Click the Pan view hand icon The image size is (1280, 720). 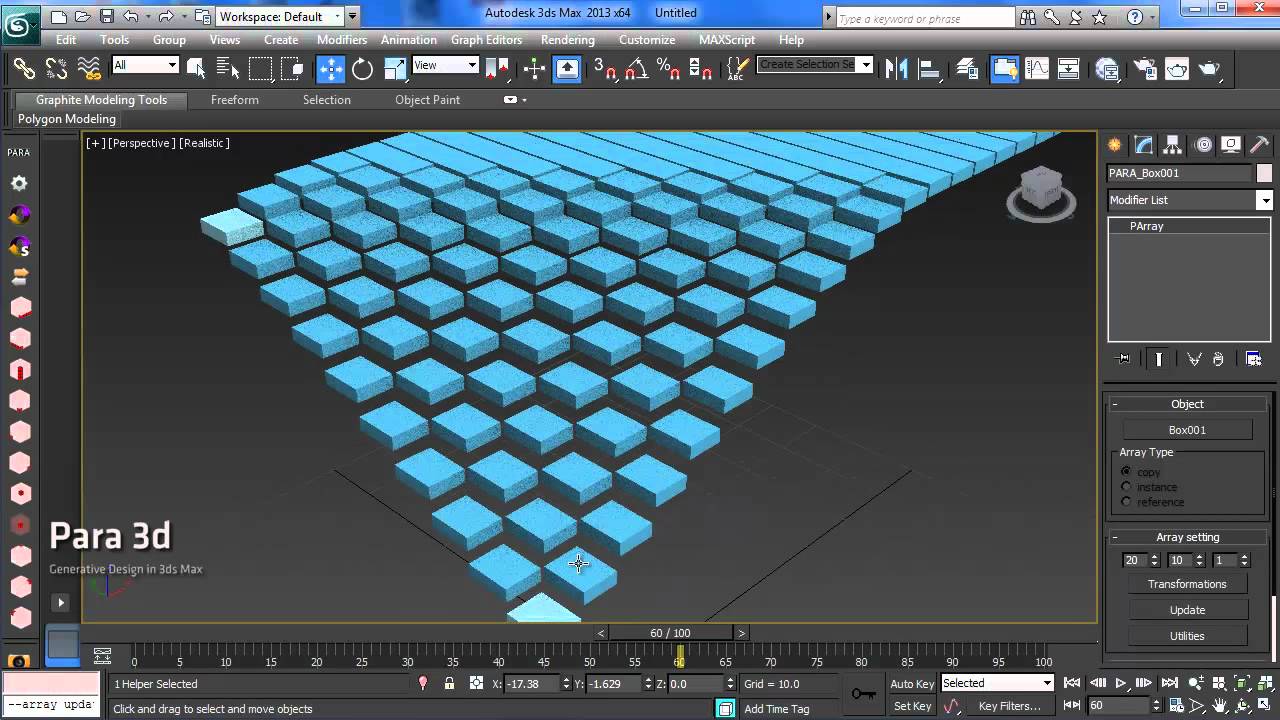point(1220,706)
